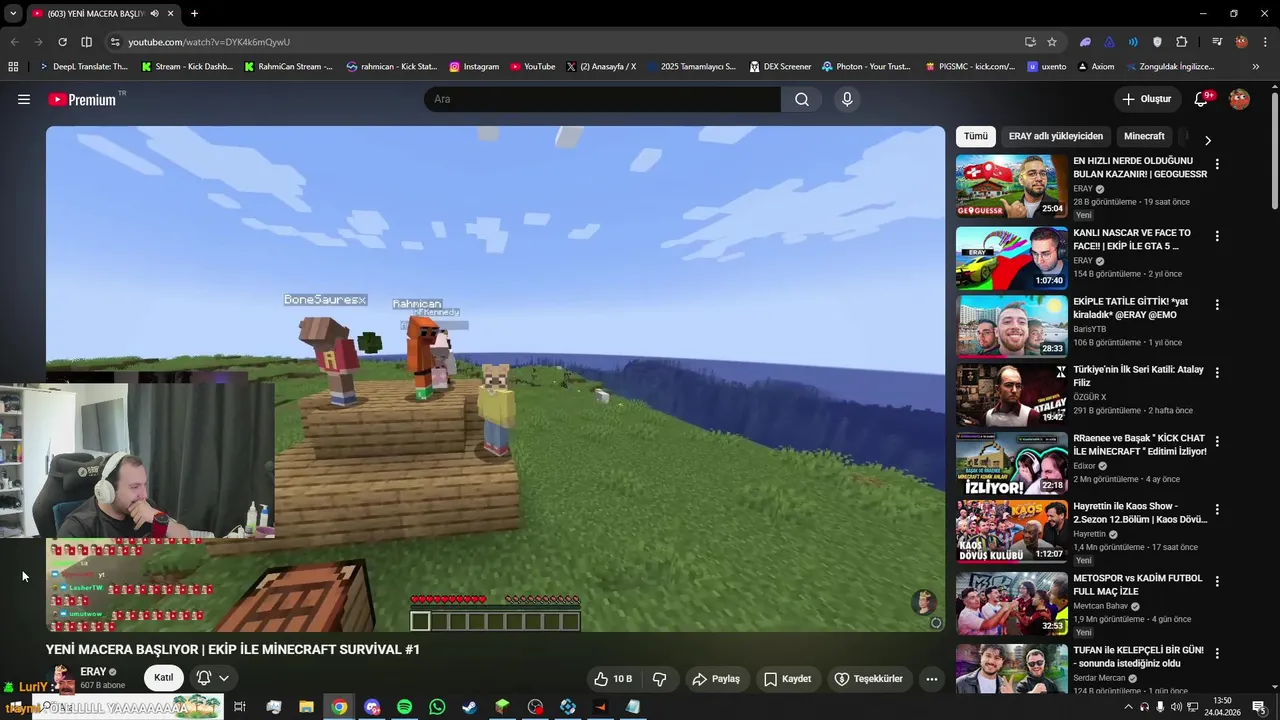Open Instagram bookmark

pyautogui.click(x=474, y=67)
